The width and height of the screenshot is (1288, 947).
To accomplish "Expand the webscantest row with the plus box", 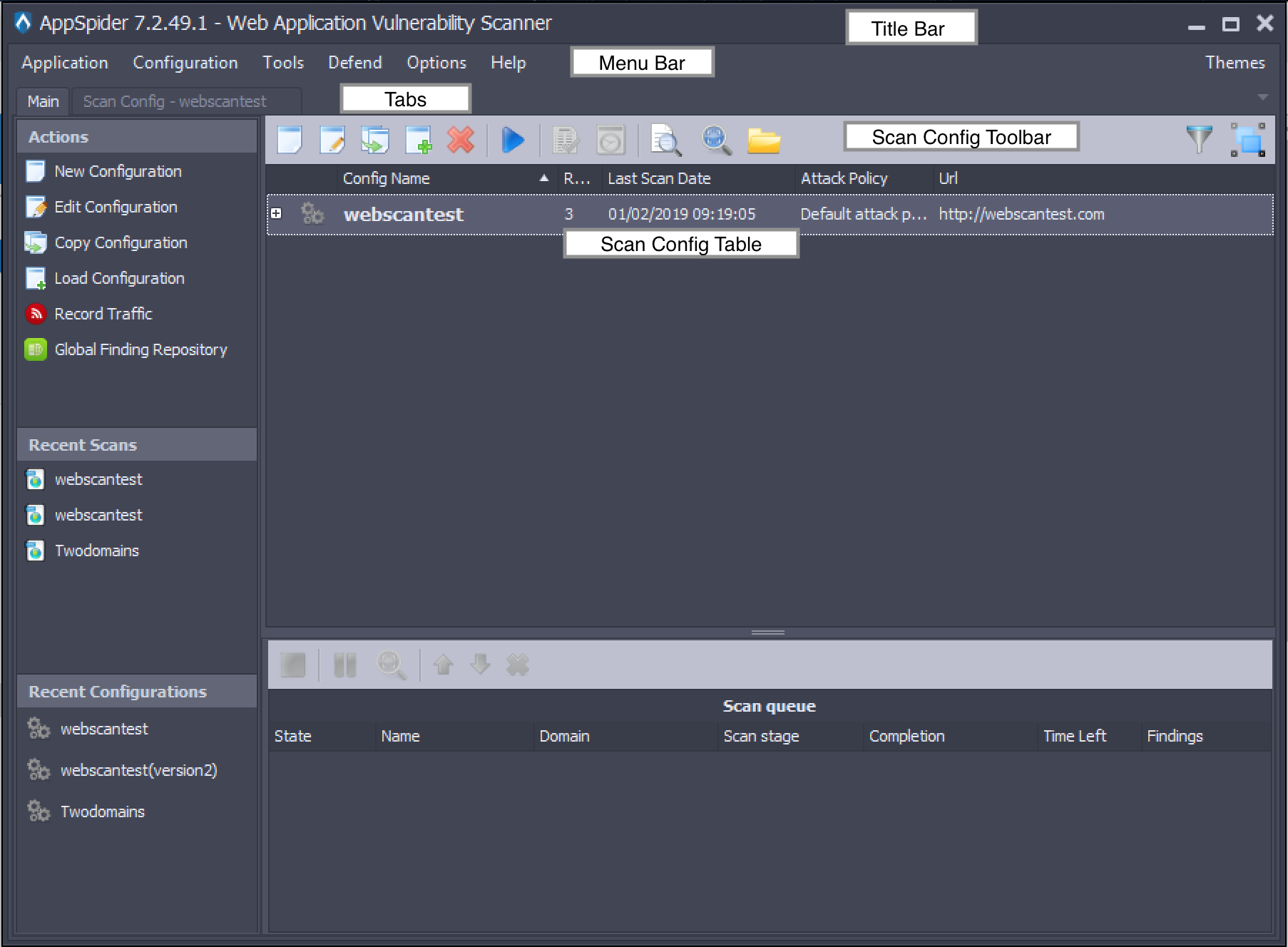I will tap(276, 213).
